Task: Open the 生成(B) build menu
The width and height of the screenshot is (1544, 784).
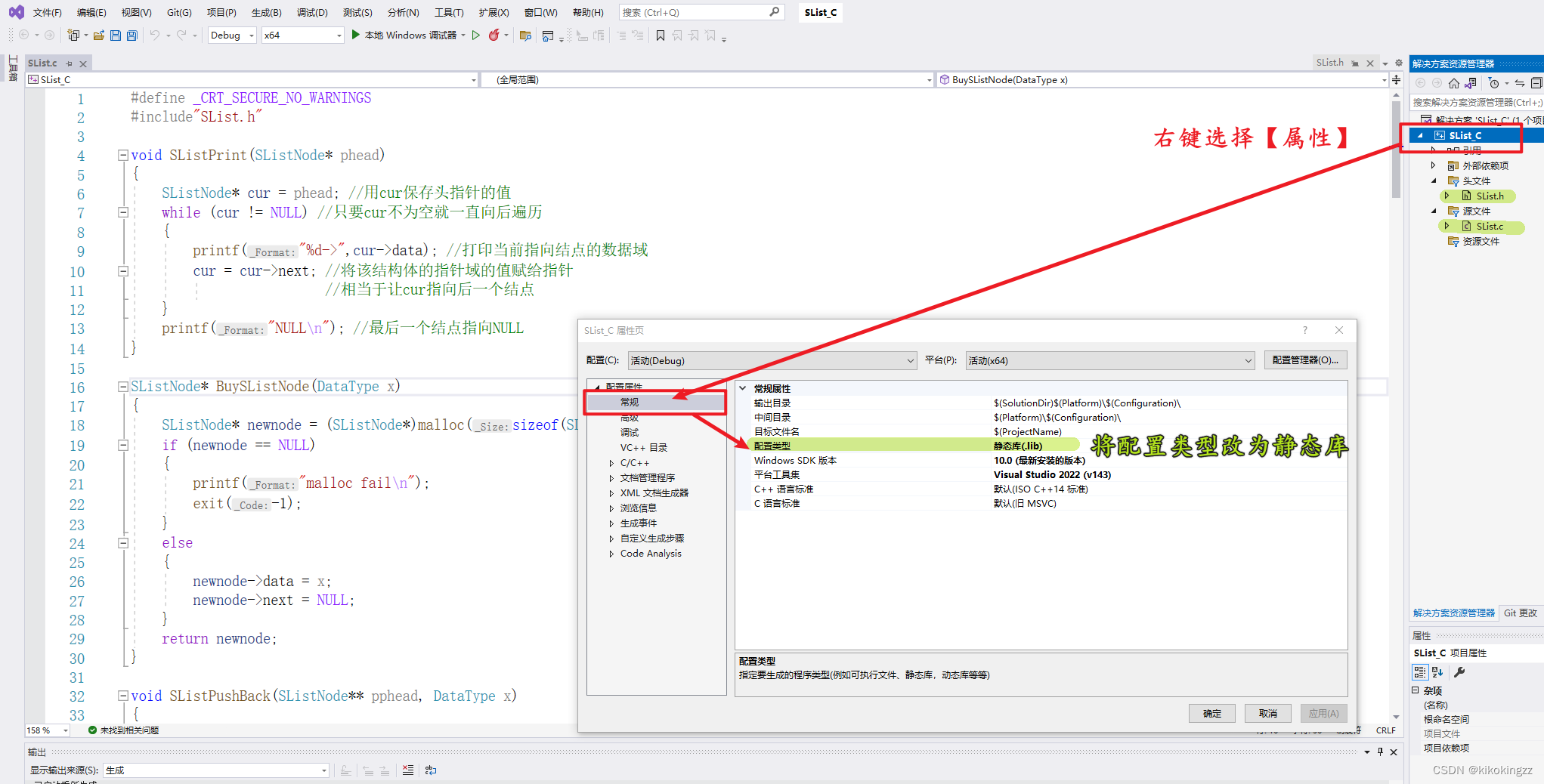Action: point(266,13)
